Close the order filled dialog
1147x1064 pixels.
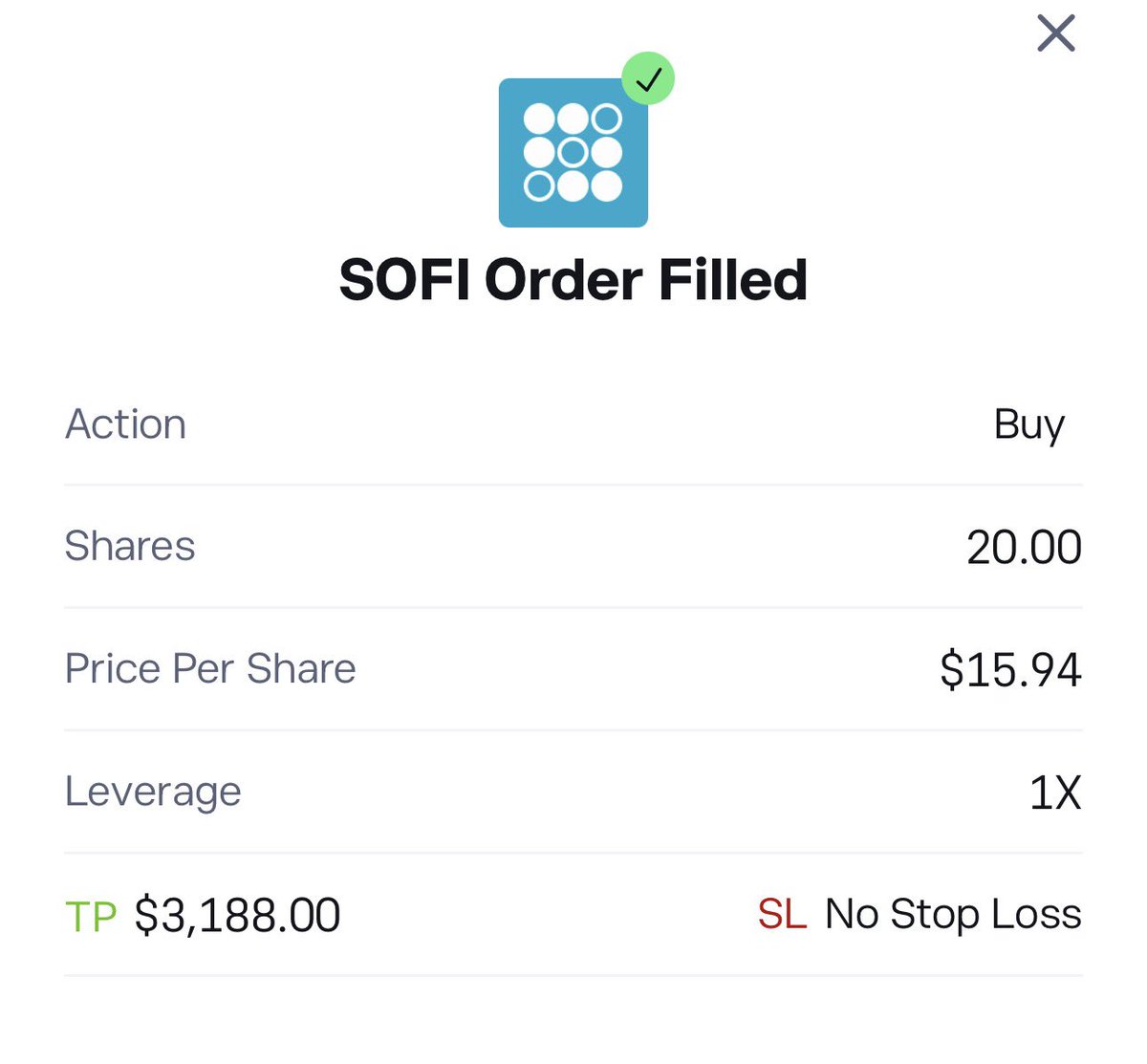click(1056, 33)
